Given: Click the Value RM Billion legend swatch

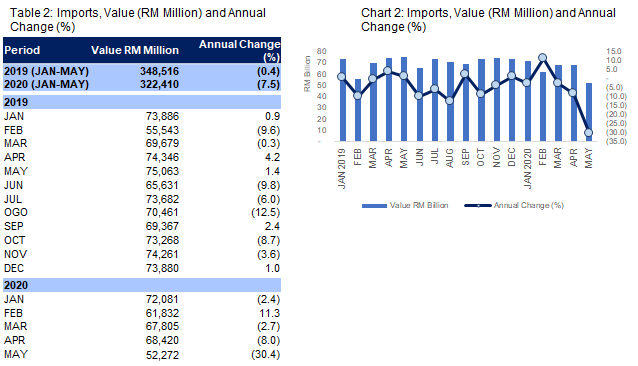Looking at the screenshot, I should (x=374, y=206).
